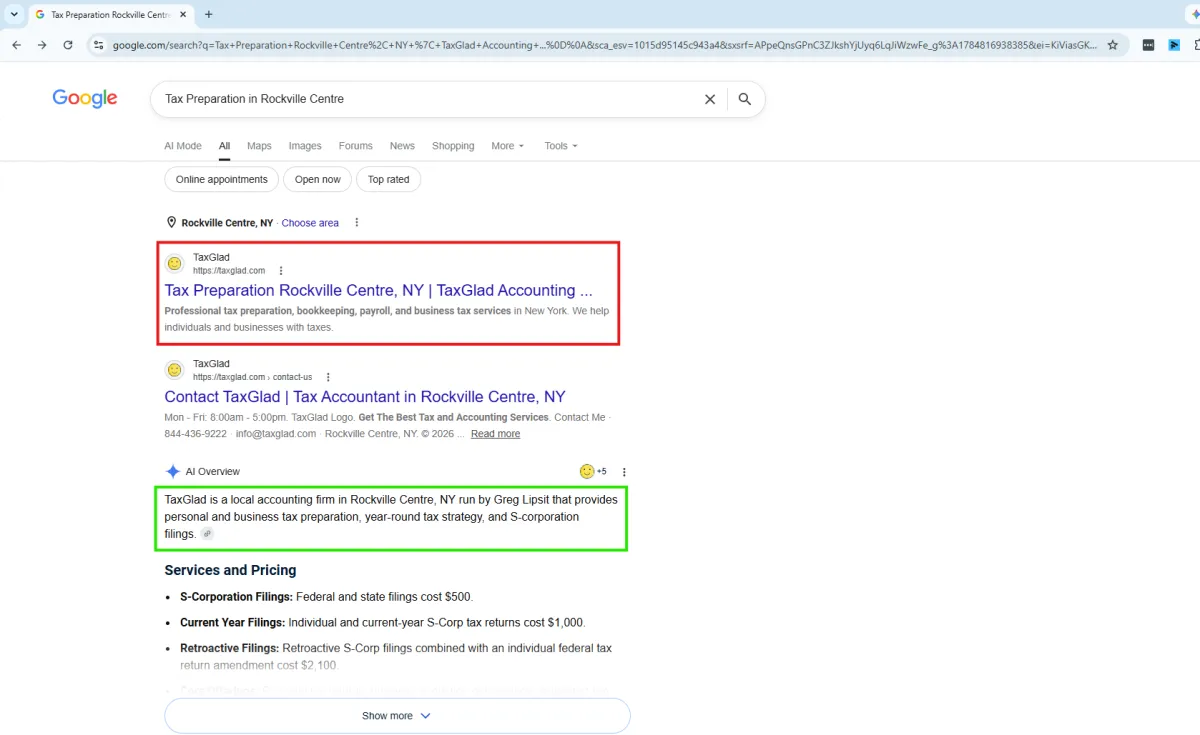1200x735 pixels.
Task: Open three-dot menu next to https://taxglad.com
Action: 281,271
